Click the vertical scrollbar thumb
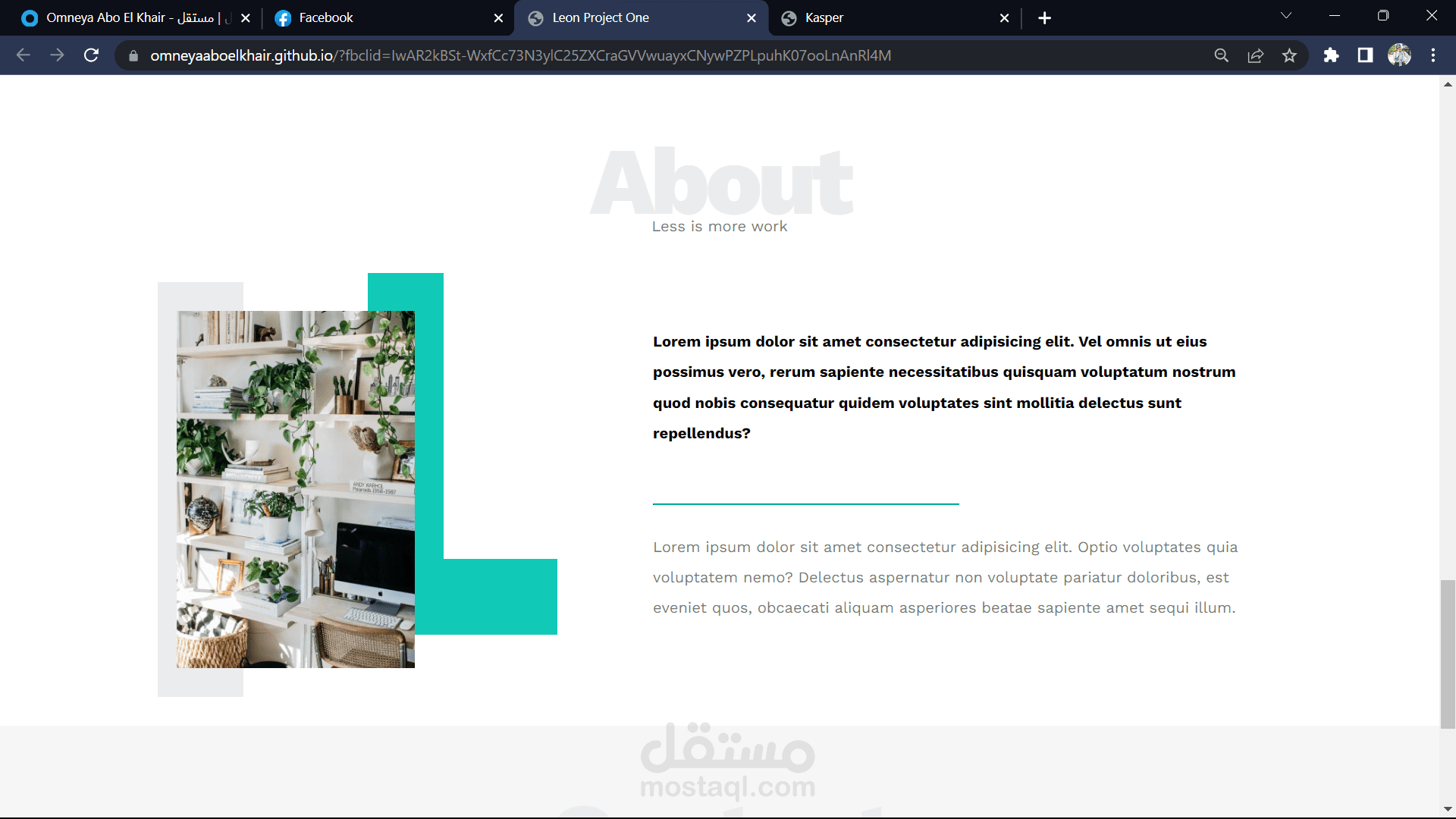 tap(1448, 652)
